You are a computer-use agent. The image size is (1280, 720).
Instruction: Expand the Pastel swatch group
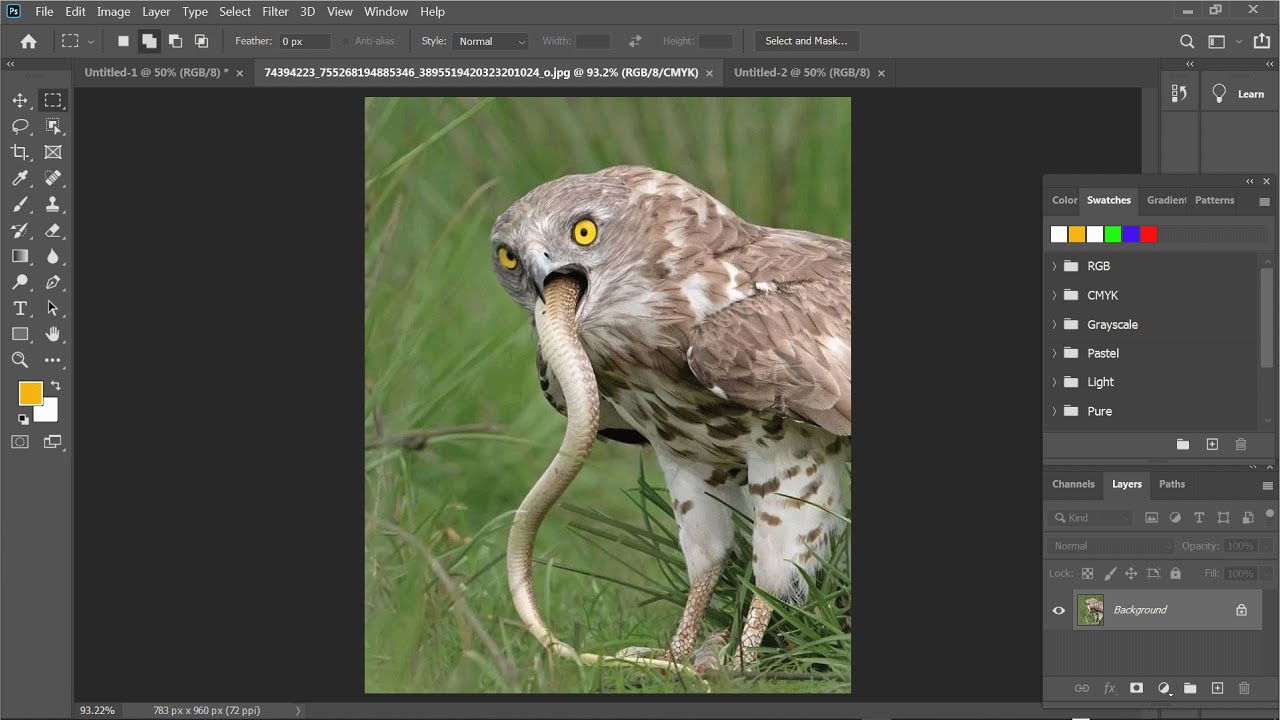[1054, 353]
